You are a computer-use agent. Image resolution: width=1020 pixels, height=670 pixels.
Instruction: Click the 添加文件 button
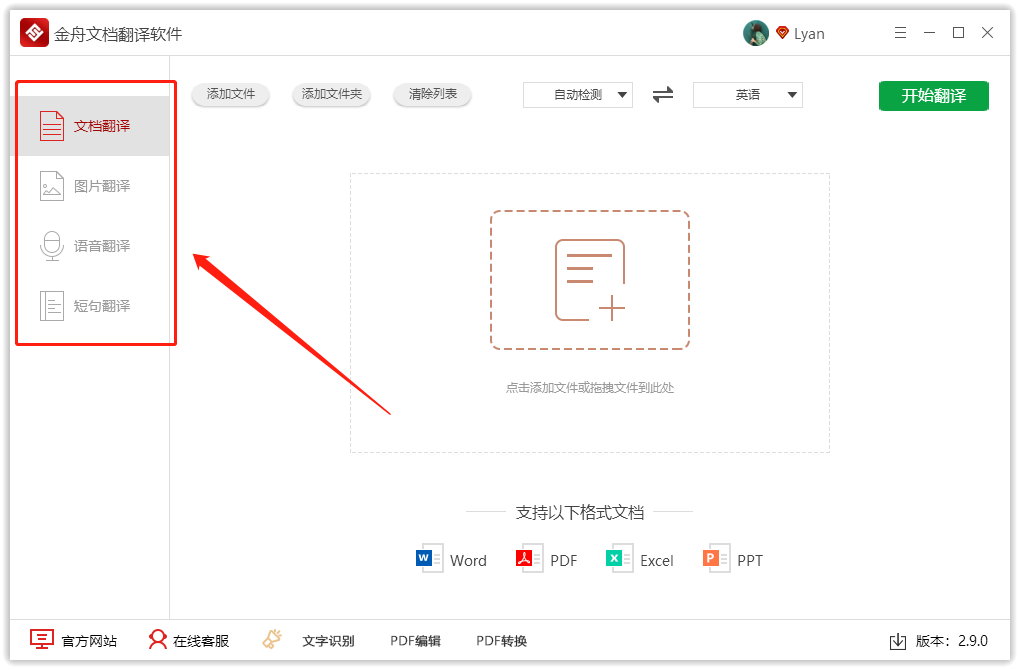(230, 94)
